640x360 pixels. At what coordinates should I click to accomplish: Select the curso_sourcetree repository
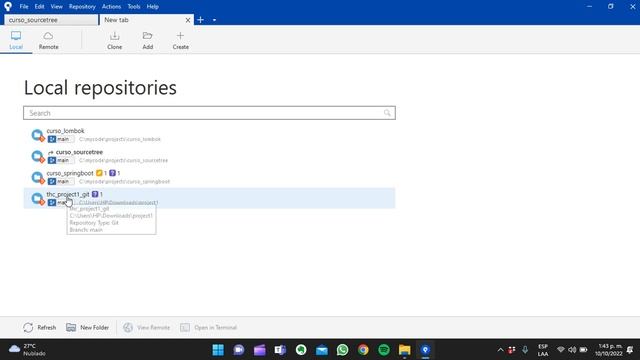pos(209,156)
